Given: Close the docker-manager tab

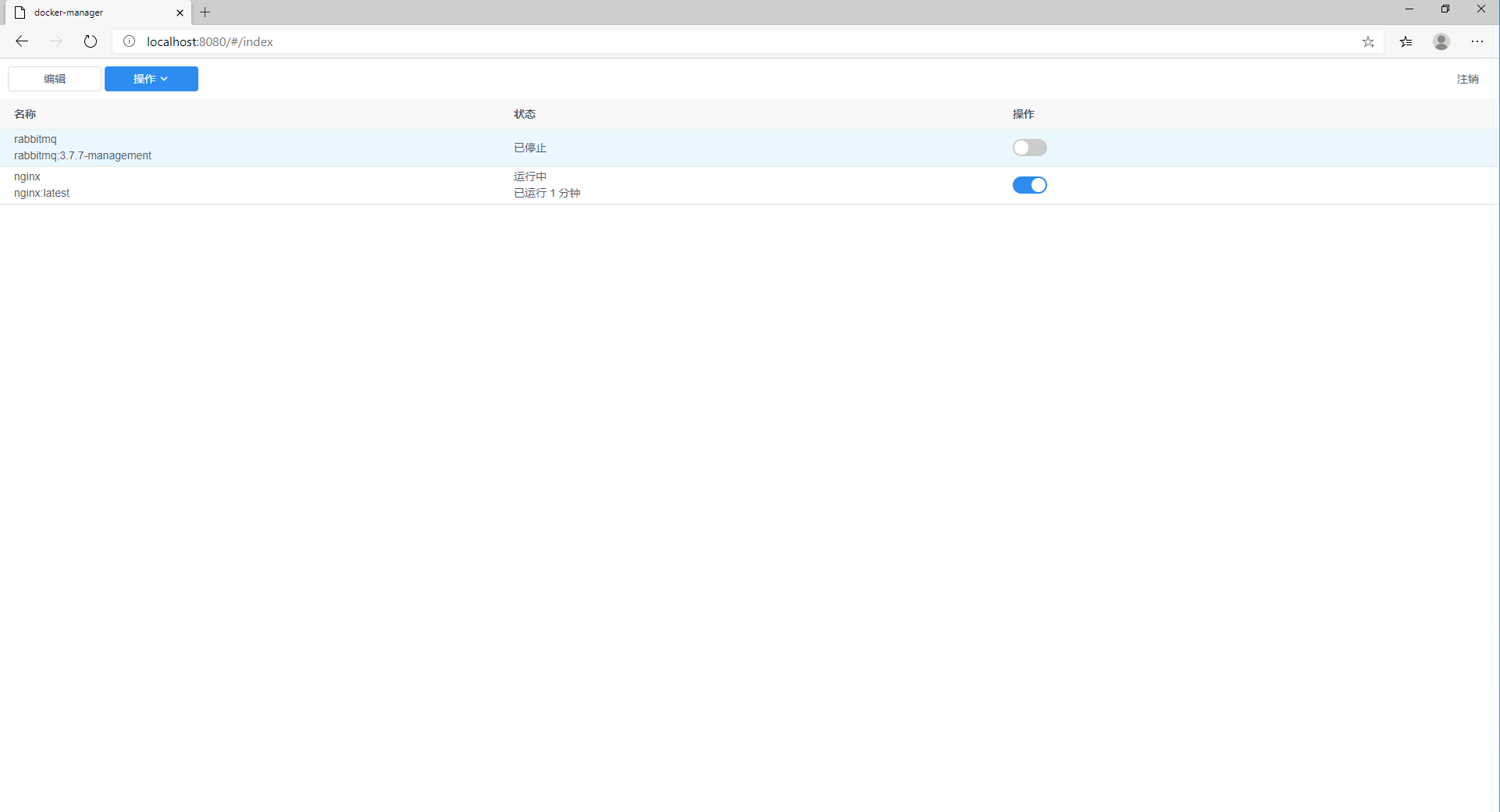Looking at the screenshot, I should [180, 12].
